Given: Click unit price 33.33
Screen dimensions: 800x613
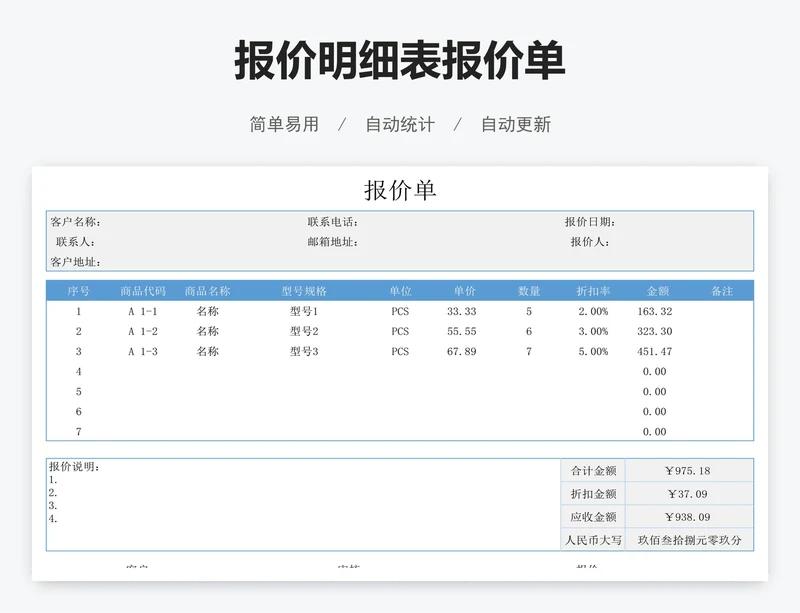Looking at the screenshot, I should (462, 311).
